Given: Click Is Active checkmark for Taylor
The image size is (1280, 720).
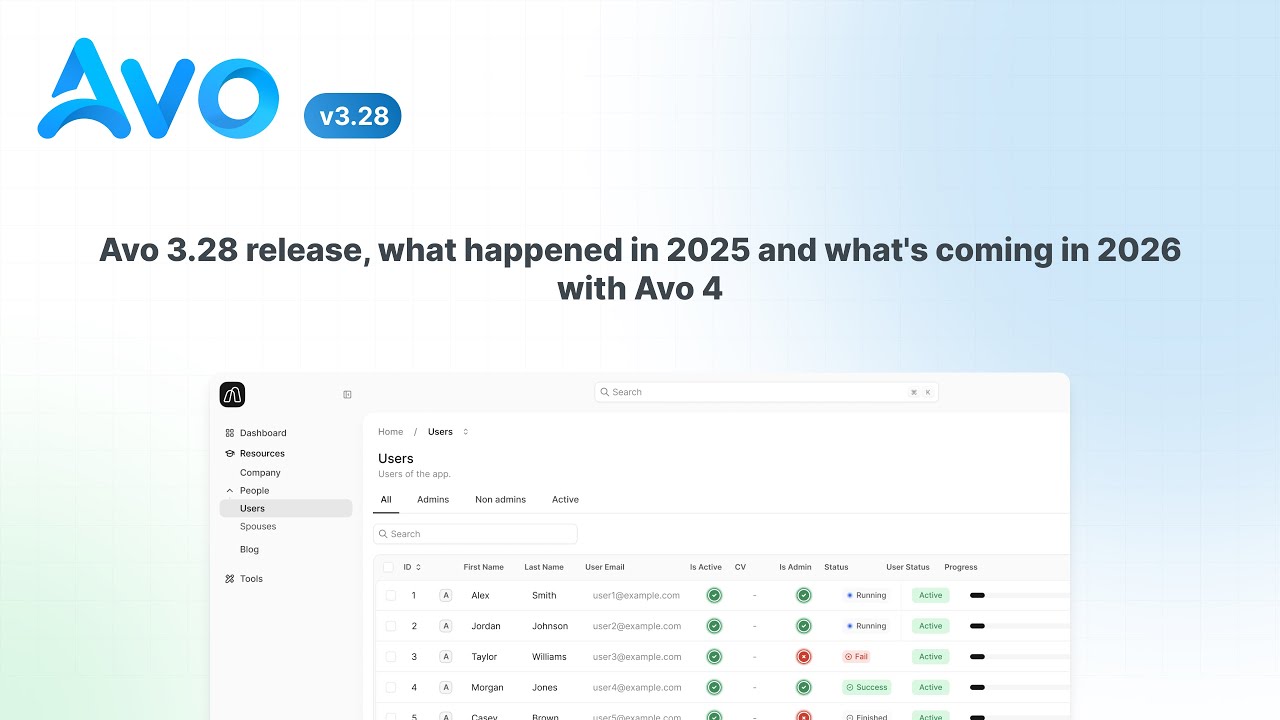Looking at the screenshot, I should (714, 657).
